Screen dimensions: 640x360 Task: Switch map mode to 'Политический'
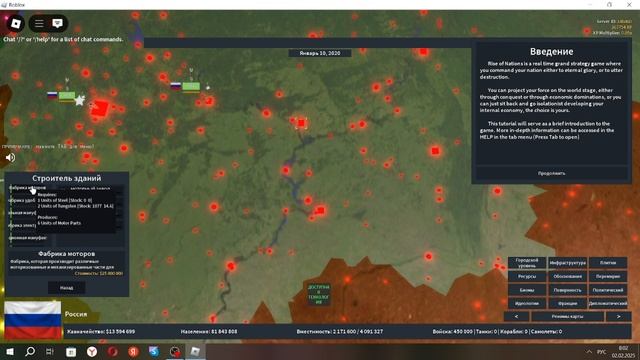tap(608, 290)
